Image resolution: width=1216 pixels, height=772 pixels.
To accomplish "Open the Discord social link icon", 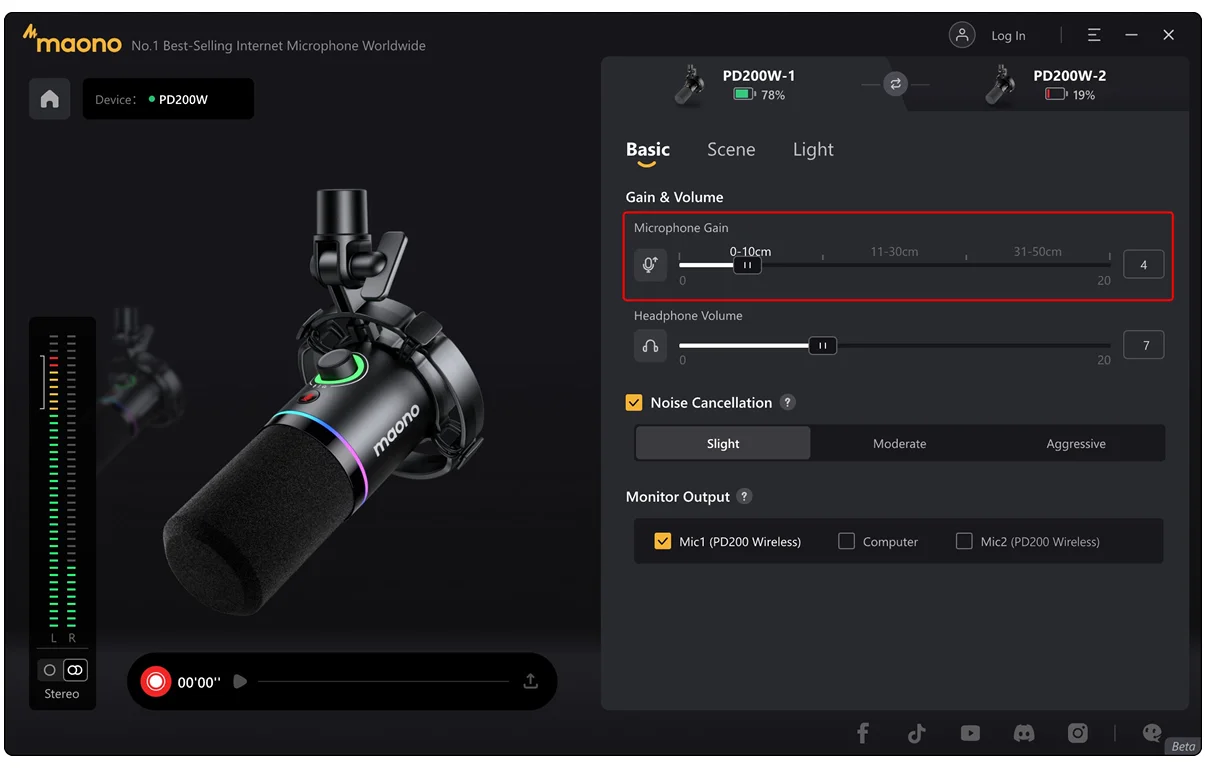I will click(x=1023, y=733).
